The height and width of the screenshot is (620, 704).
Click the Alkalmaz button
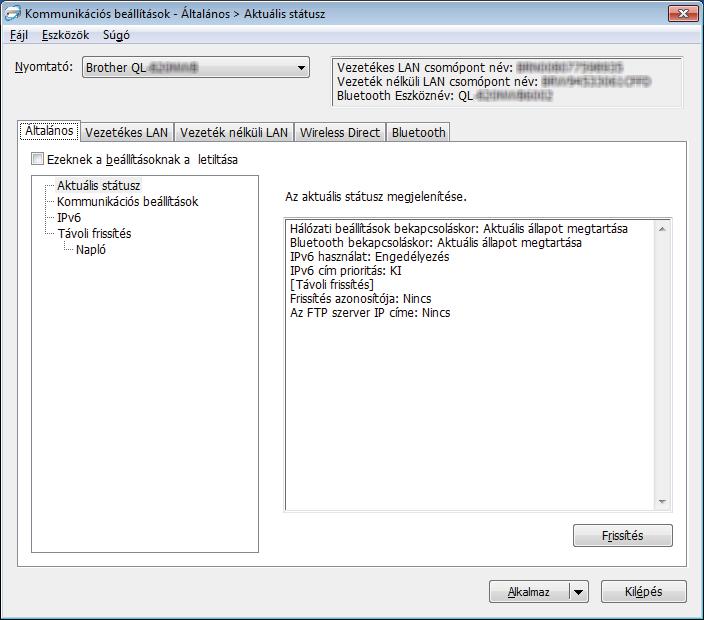tap(529, 592)
